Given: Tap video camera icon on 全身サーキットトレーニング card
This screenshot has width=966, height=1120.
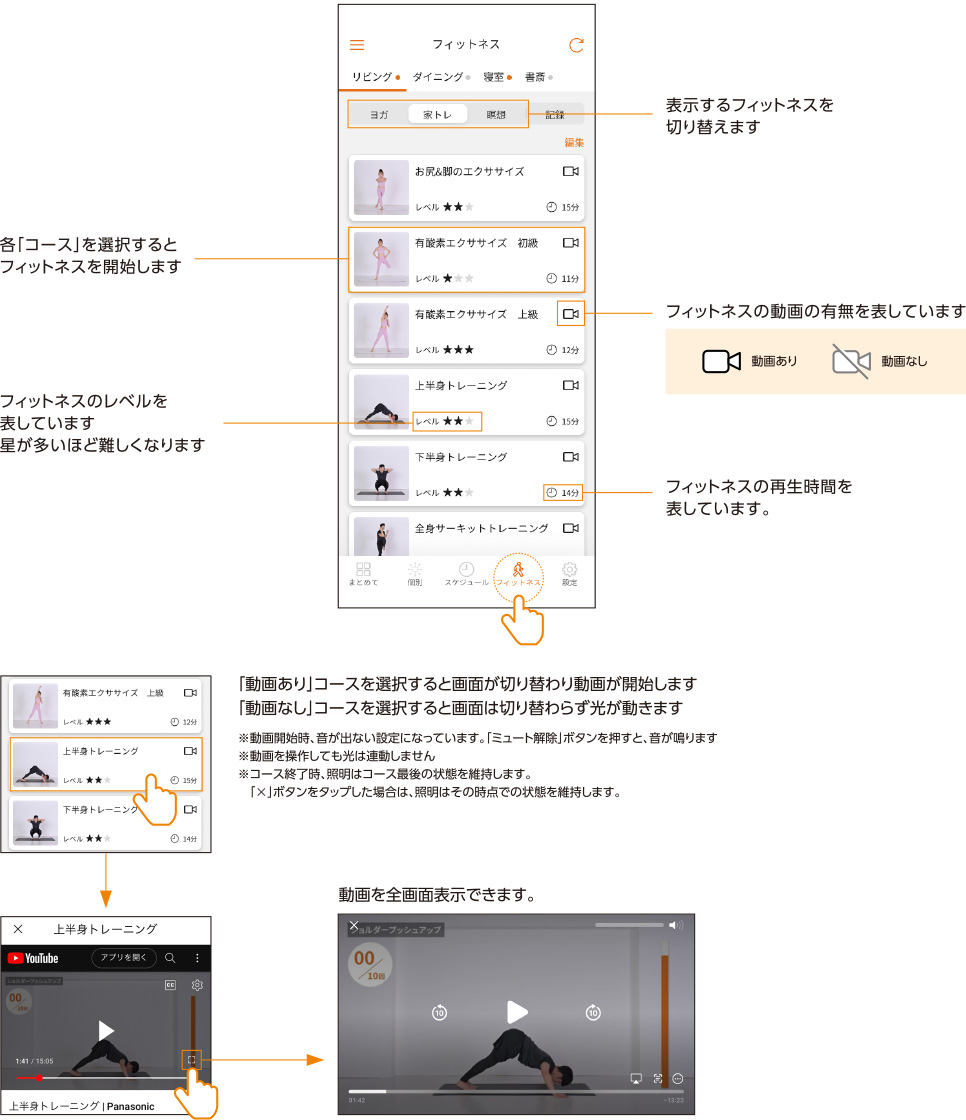Looking at the screenshot, I should point(570,528).
